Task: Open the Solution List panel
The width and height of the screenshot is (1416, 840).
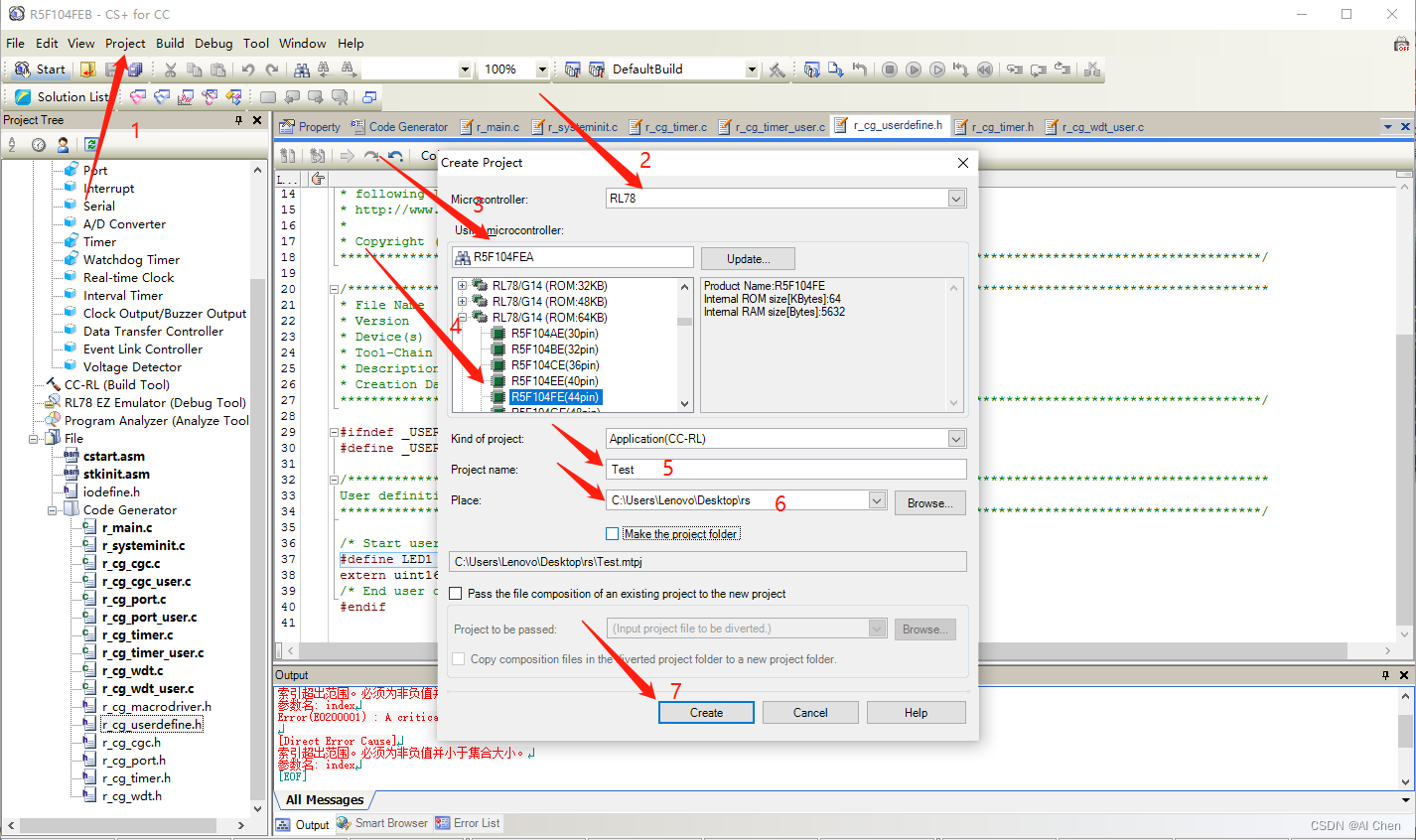Action: pyautogui.click(x=62, y=97)
